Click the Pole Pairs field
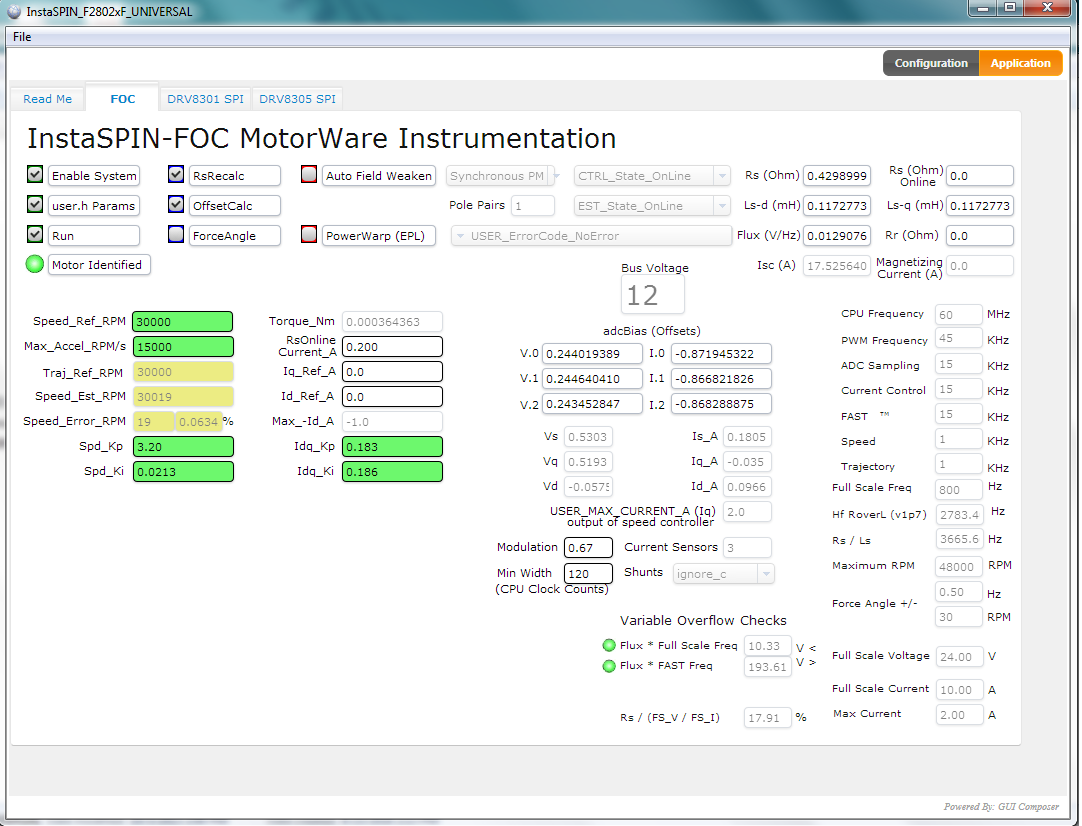This screenshot has width=1082, height=826. point(532,206)
